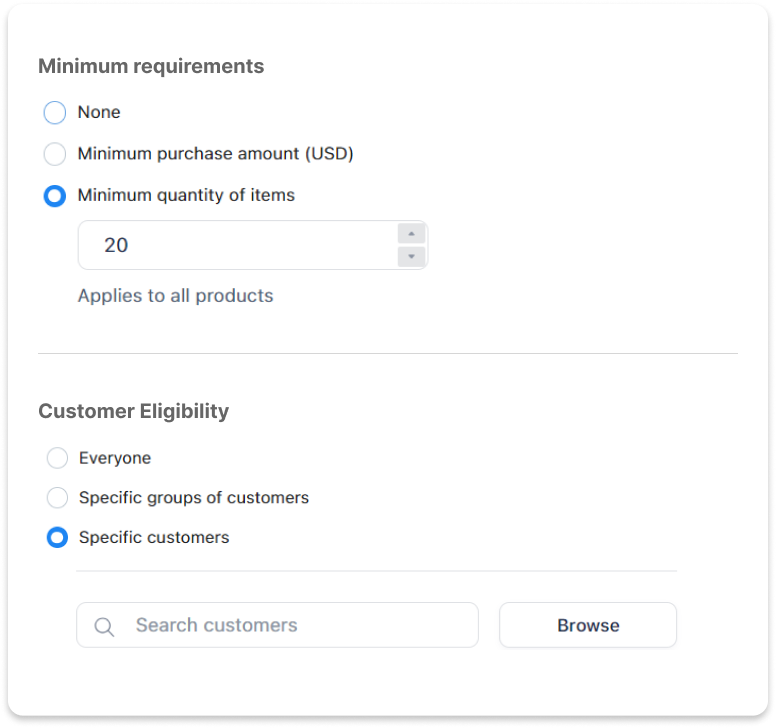Click the "Everyone" option label text
776x728 pixels.
coord(115,458)
